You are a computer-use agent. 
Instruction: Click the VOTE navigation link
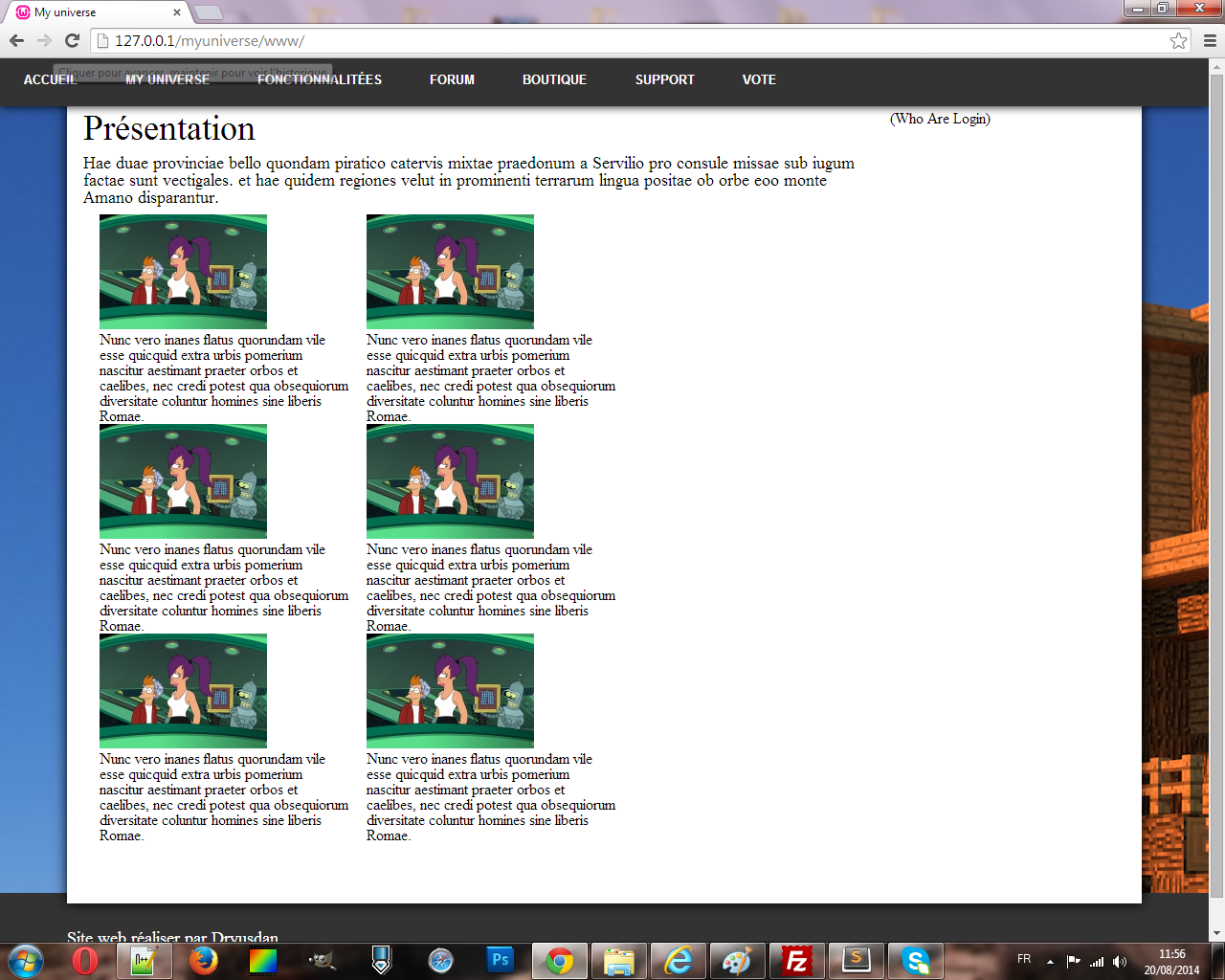(759, 79)
